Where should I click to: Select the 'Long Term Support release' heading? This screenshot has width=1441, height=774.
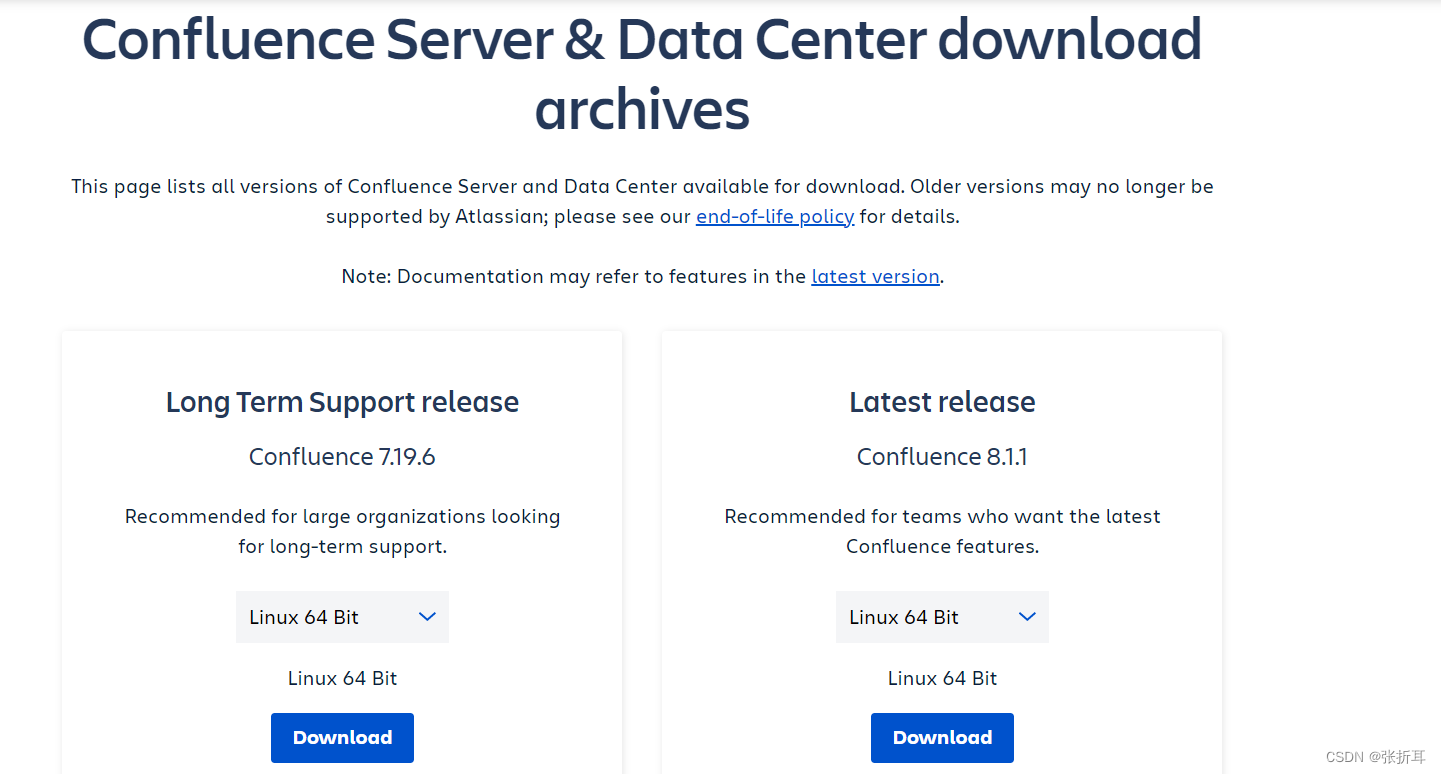[342, 402]
